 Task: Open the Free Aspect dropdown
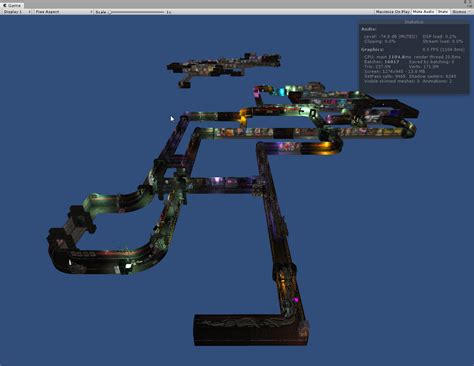63,12
